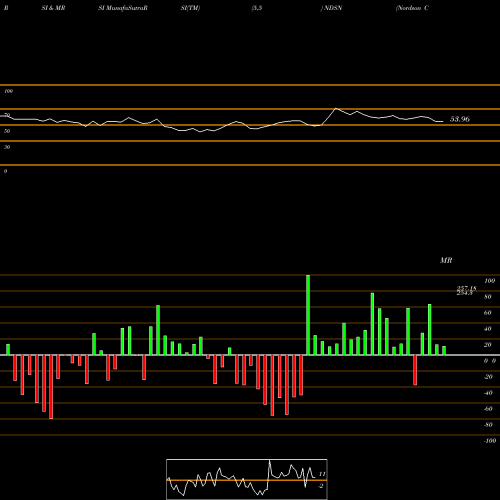Click the RSI axis label 100

click(x=9, y=91)
